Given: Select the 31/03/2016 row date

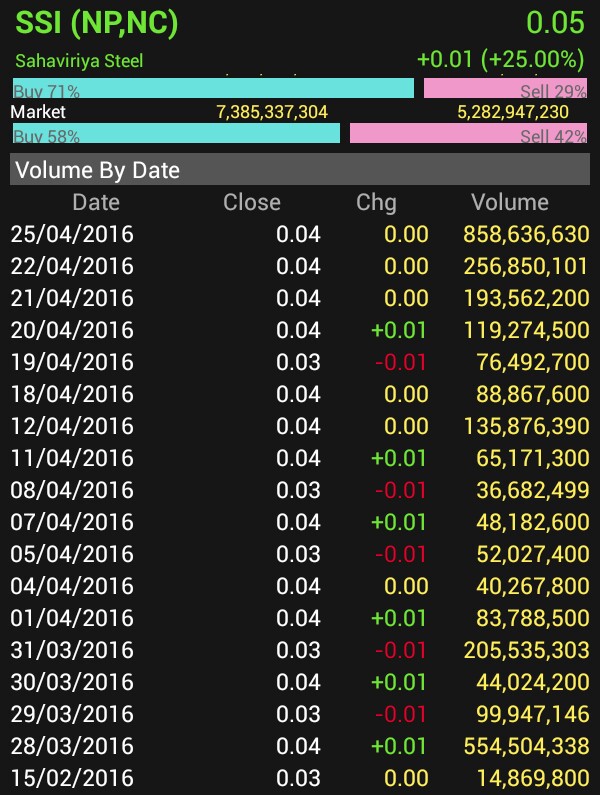Looking at the screenshot, I should click(72, 649).
